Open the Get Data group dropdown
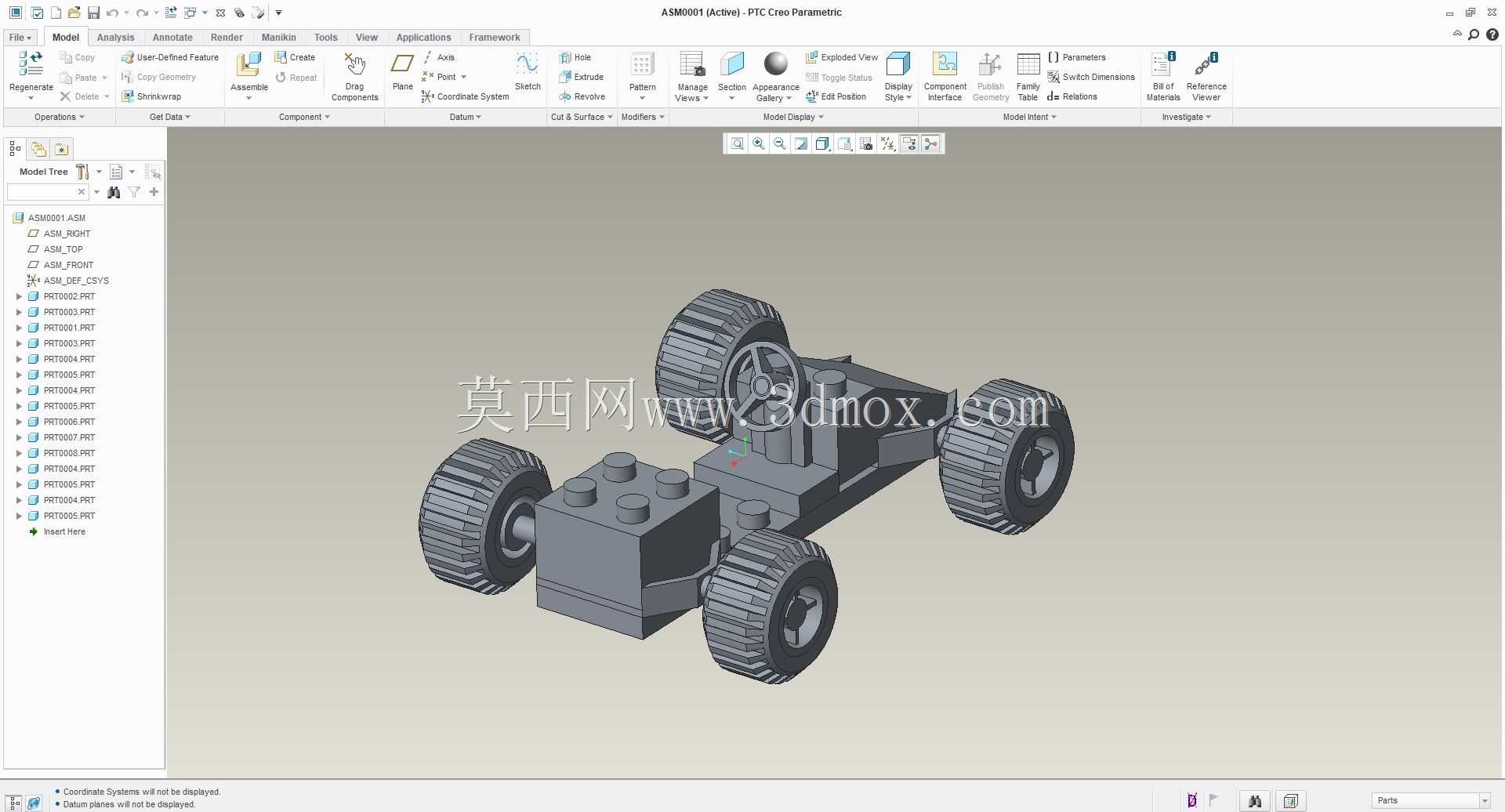The height and width of the screenshot is (812, 1505). point(169,117)
